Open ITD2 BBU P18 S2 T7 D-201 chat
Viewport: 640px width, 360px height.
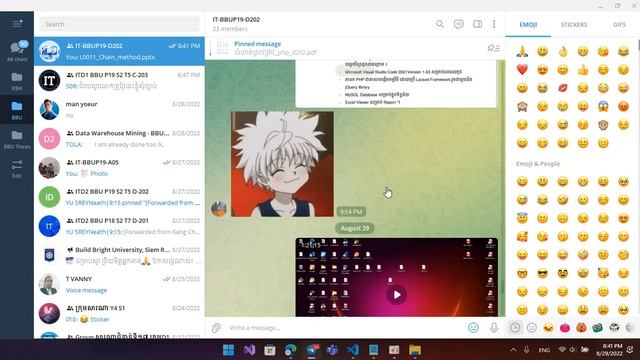pyautogui.click(x=119, y=226)
